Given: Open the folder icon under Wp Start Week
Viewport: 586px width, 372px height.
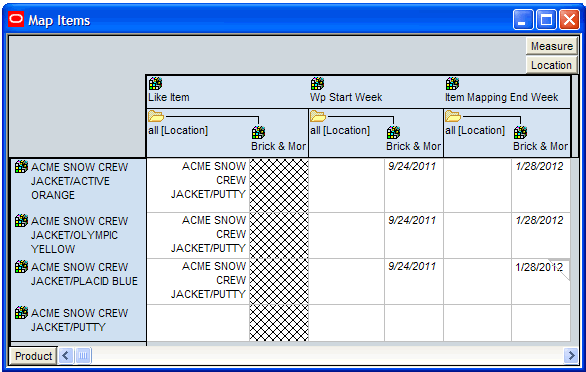Looking at the screenshot, I should (x=318, y=116).
